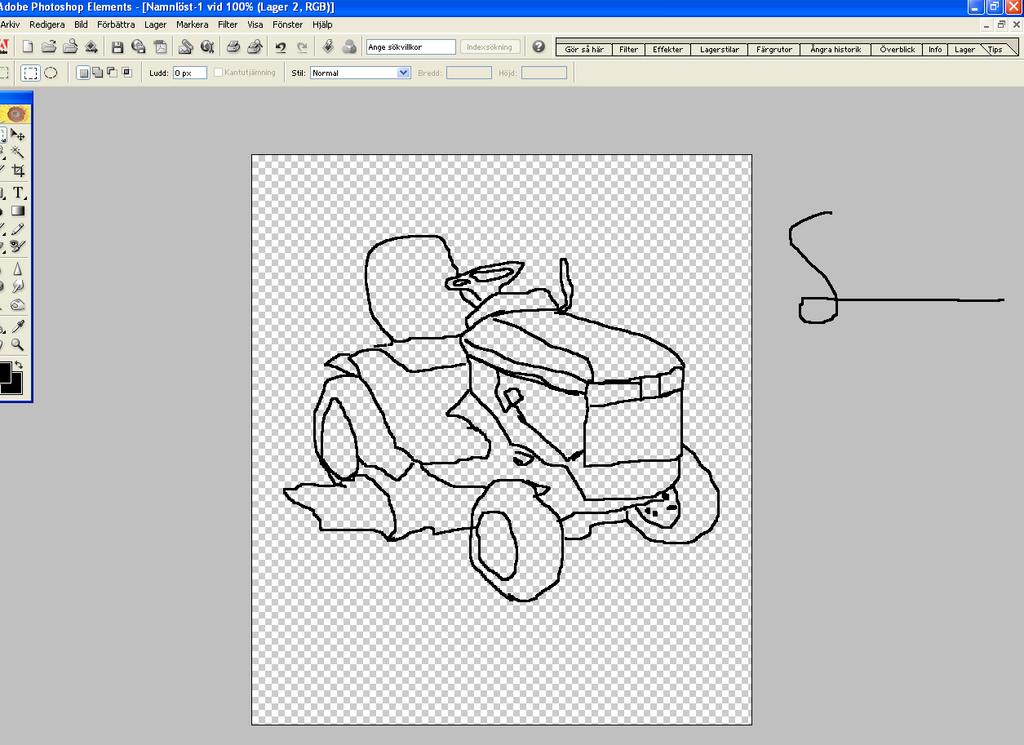Open the Hjälp menu

coord(322,25)
